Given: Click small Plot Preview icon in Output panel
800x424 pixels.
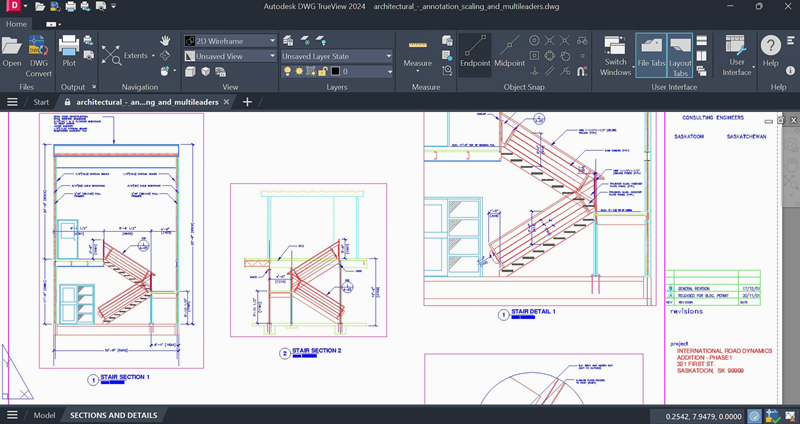Looking at the screenshot, I should 88,55.
